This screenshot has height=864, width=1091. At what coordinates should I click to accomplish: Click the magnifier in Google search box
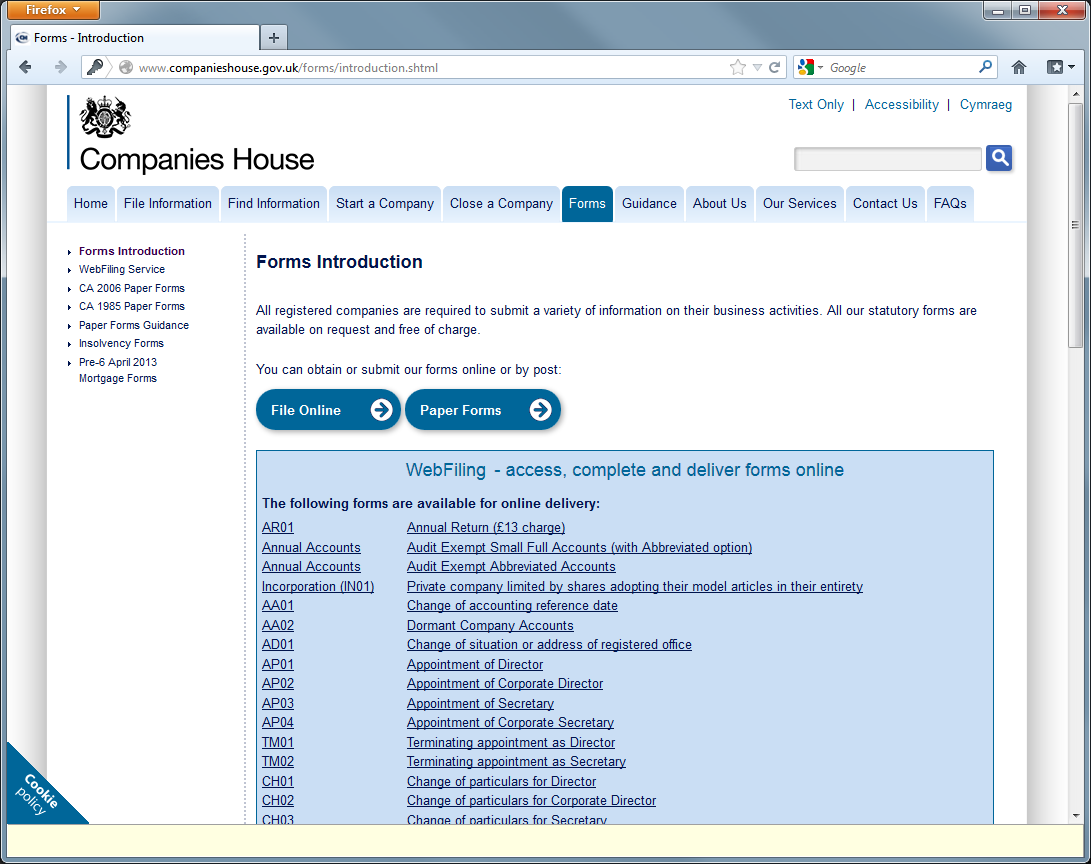click(985, 67)
